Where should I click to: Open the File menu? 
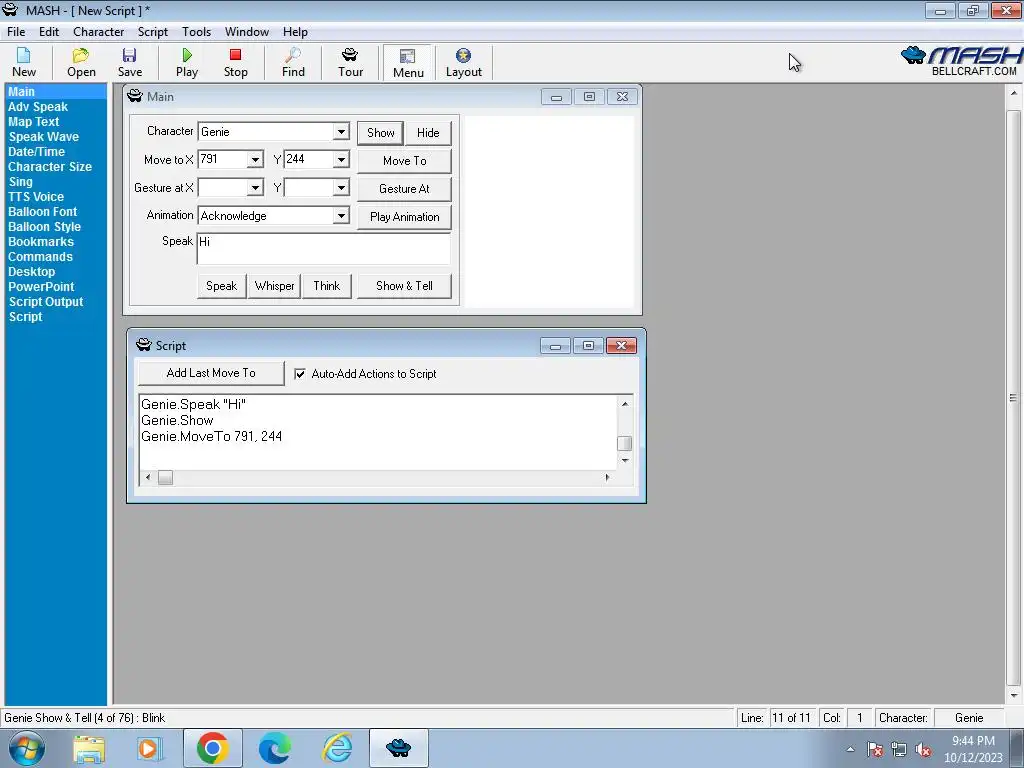[16, 31]
